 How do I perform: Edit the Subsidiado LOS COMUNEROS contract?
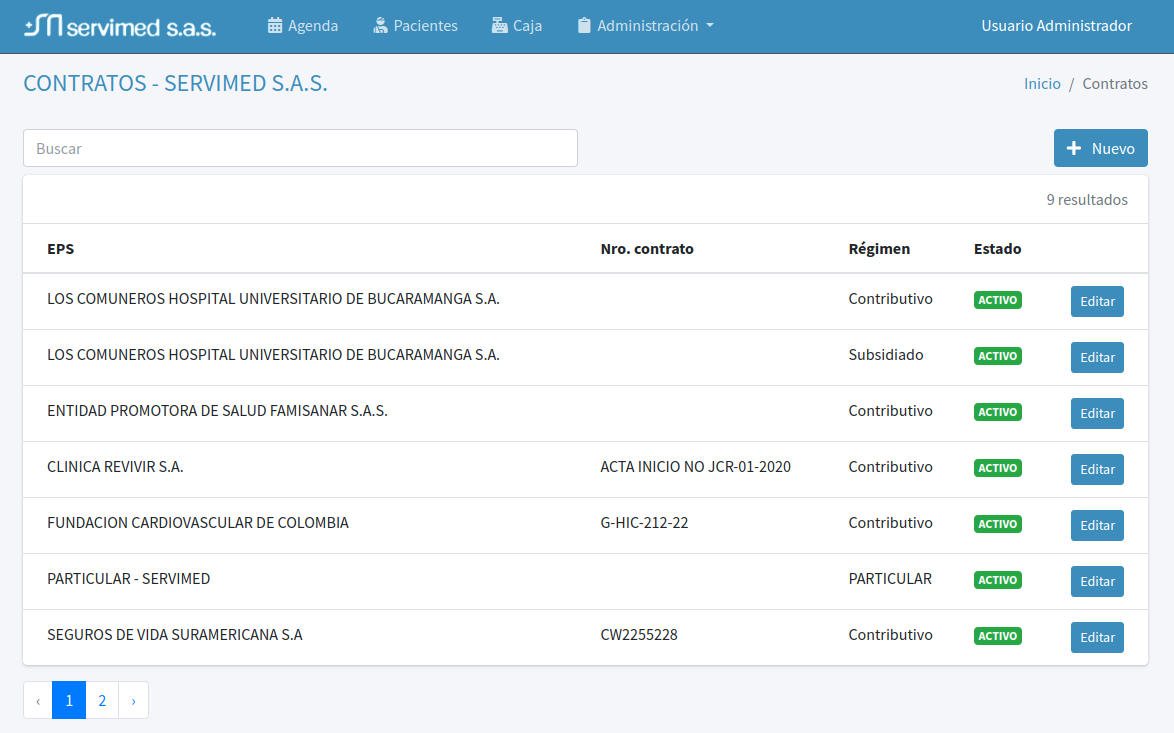point(1097,357)
